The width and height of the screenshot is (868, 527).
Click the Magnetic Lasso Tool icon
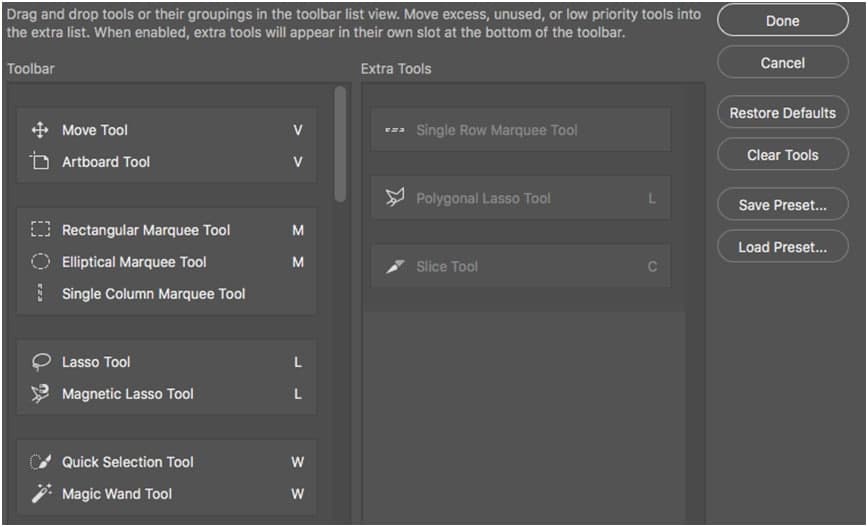(40, 394)
